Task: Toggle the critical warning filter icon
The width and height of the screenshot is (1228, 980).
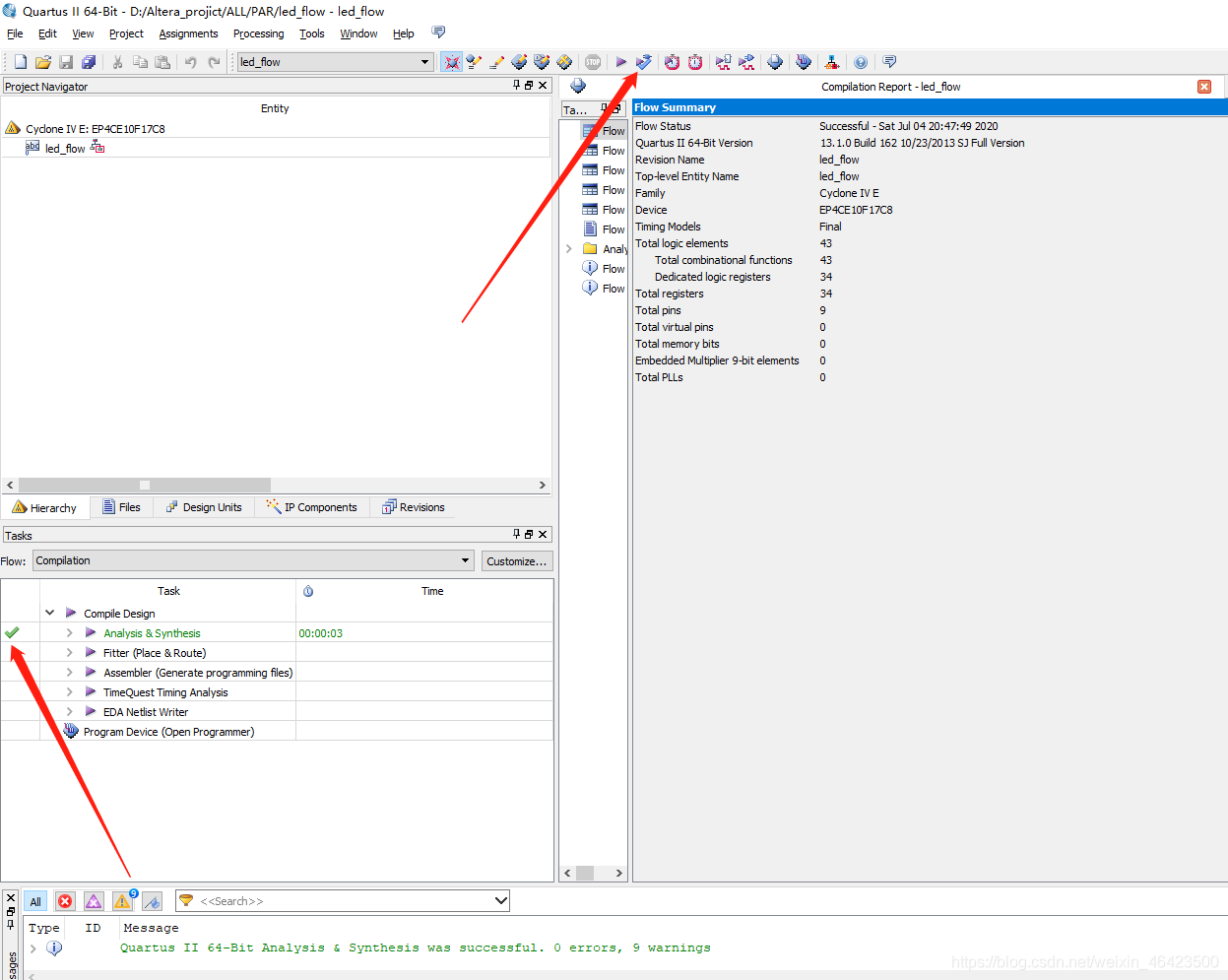Action: (94, 901)
